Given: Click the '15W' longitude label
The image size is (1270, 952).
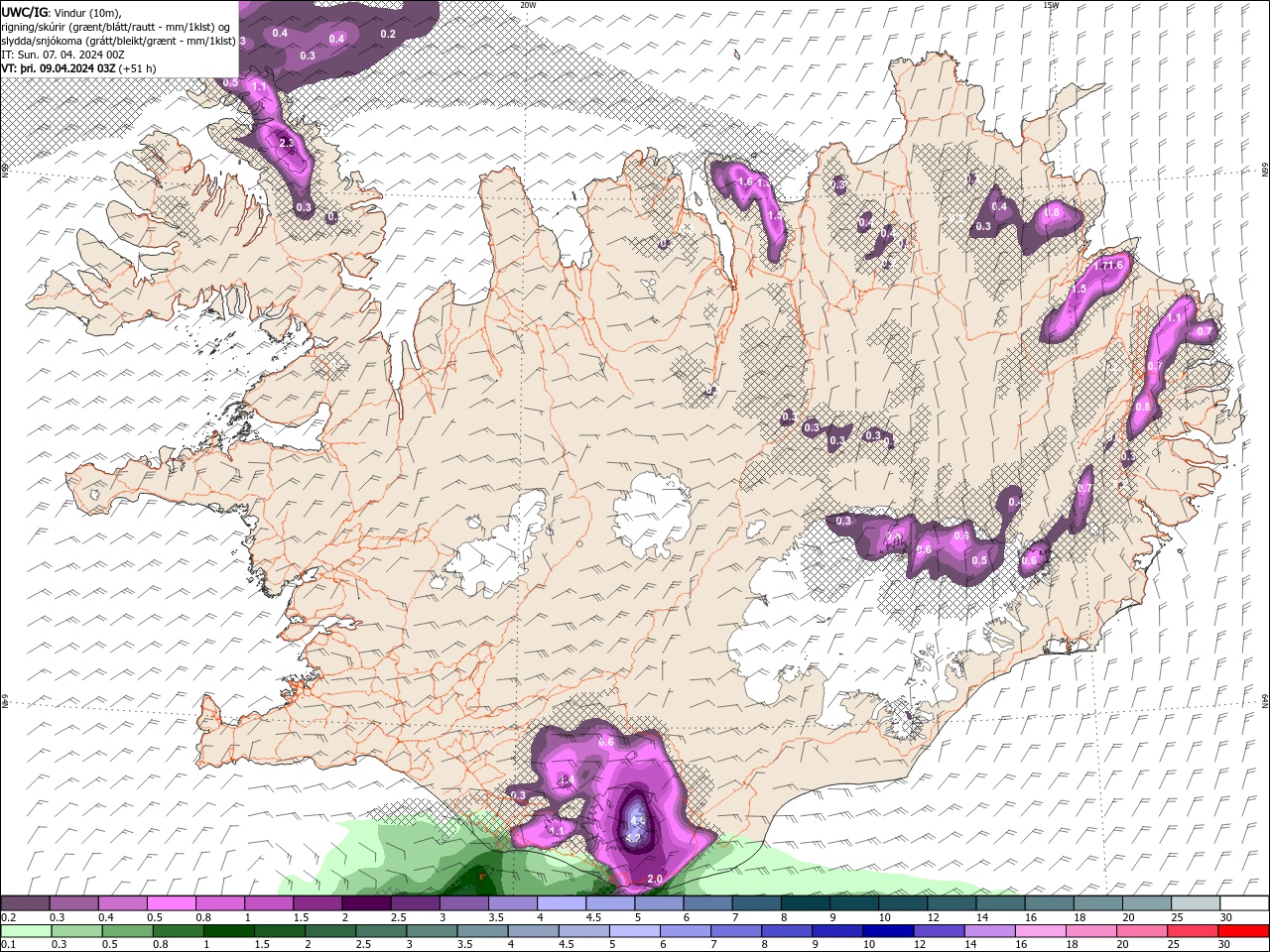Looking at the screenshot, I should (x=1051, y=5).
